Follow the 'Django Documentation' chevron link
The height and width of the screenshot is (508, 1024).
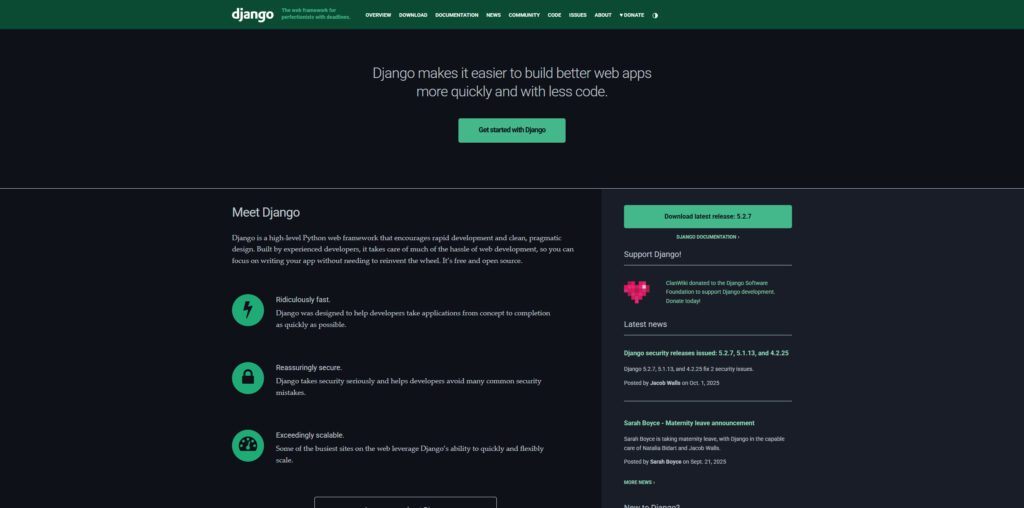tap(707, 237)
